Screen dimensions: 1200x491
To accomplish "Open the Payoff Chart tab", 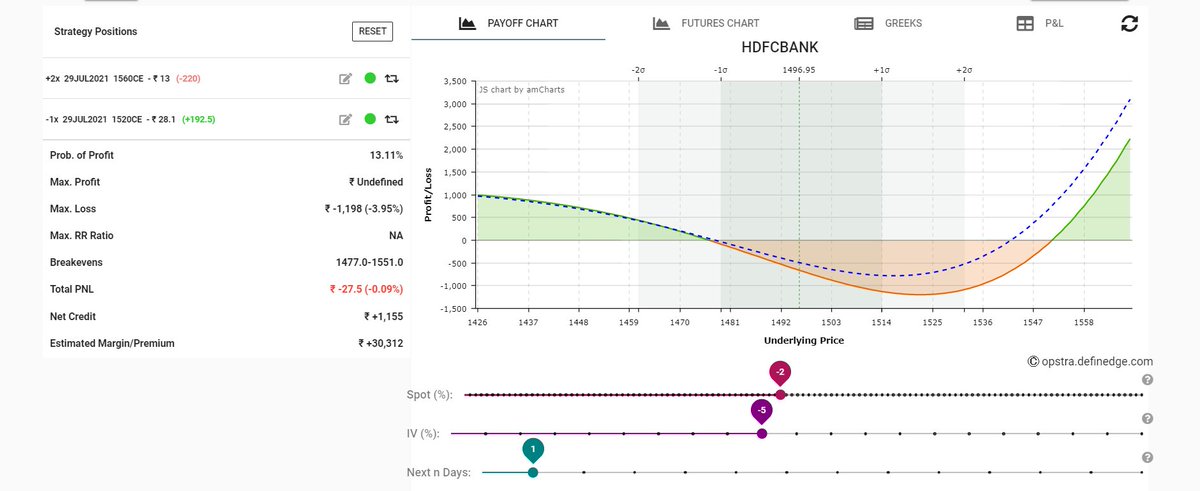I will tap(509, 23).
